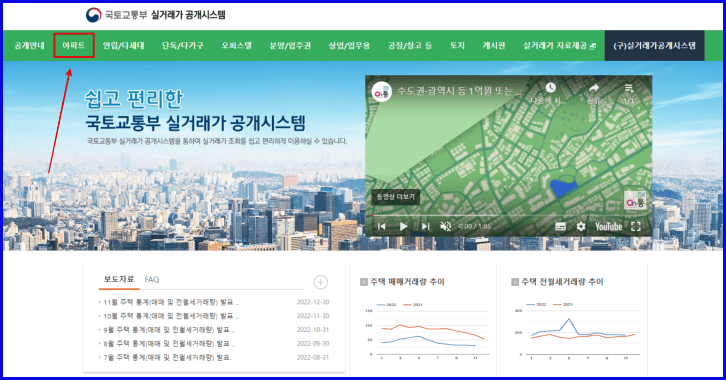Select the 단독/다가구 menu
726x380 pixels.
click(x=182, y=45)
